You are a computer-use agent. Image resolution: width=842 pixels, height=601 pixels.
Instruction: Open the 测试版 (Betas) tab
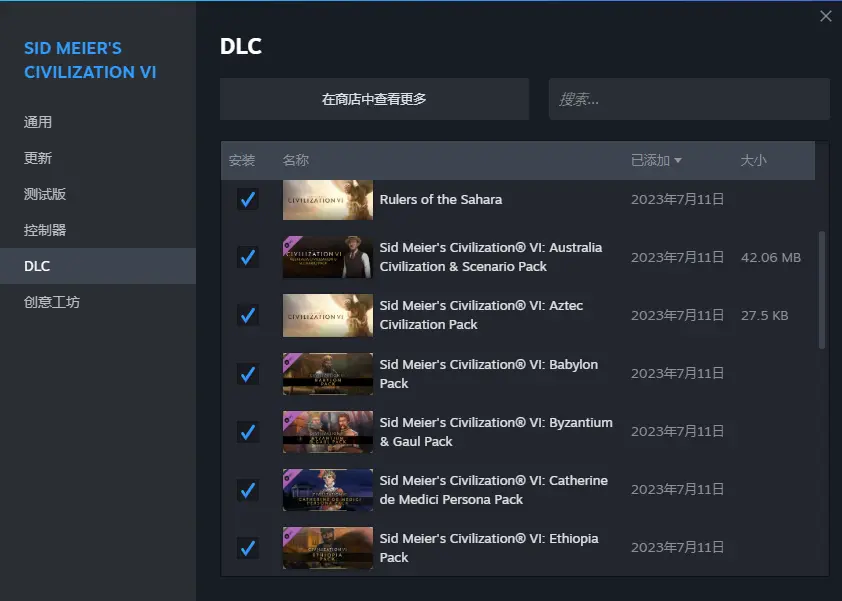pyautogui.click(x=98, y=194)
